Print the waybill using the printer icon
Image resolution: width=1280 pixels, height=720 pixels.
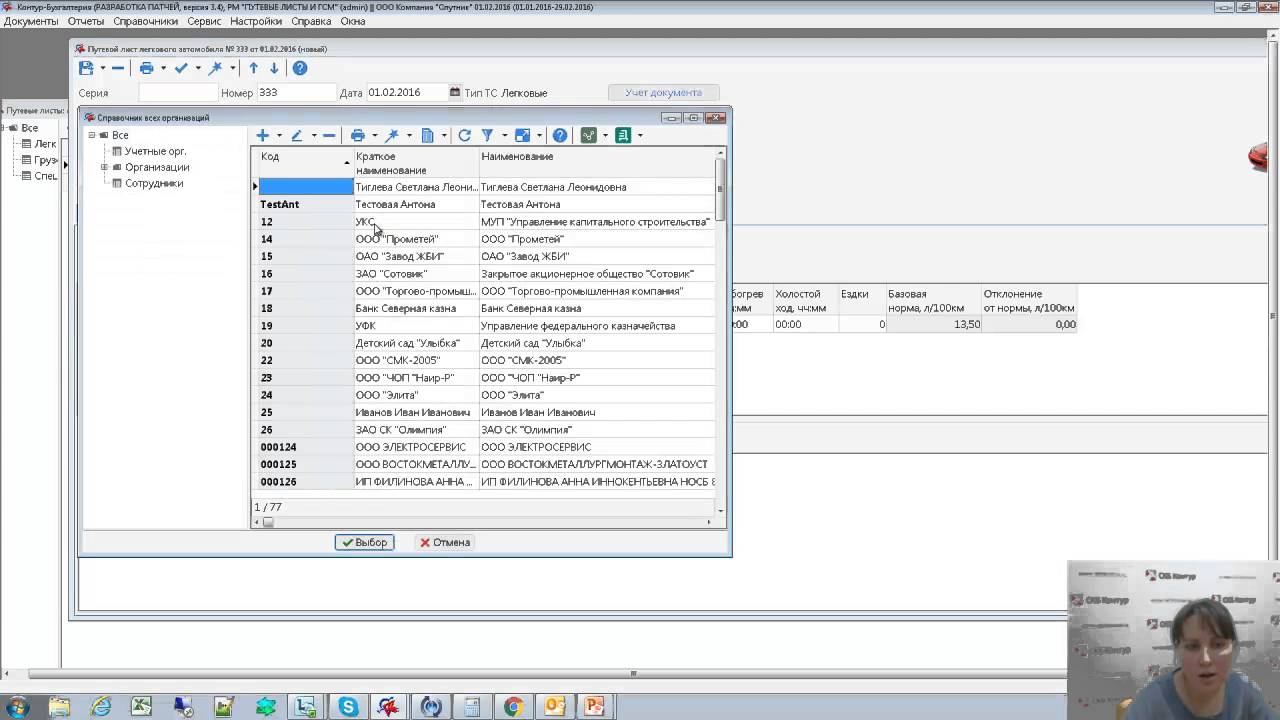[x=146, y=68]
